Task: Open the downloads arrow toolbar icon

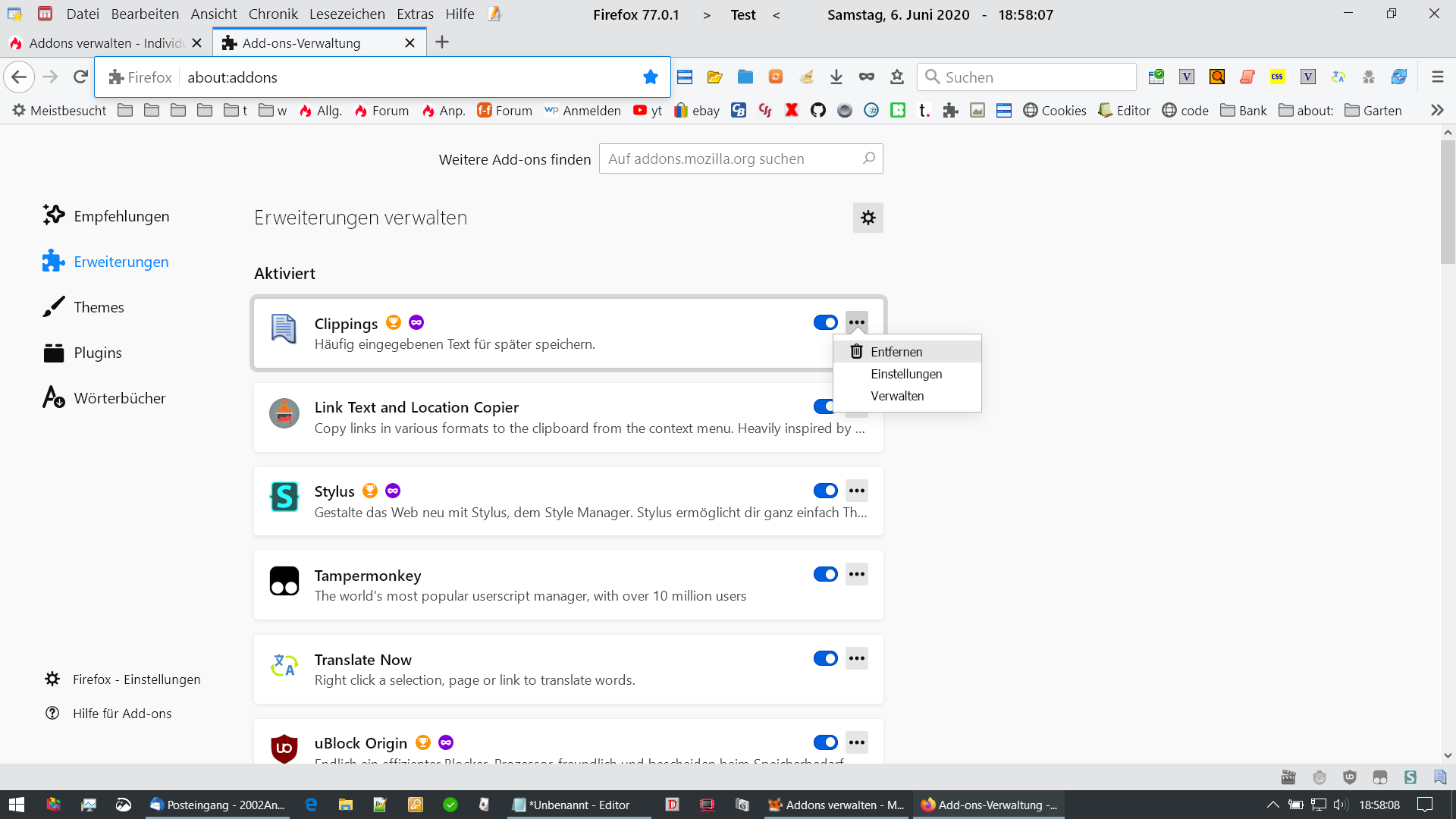Action: pyautogui.click(x=836, y=77)
